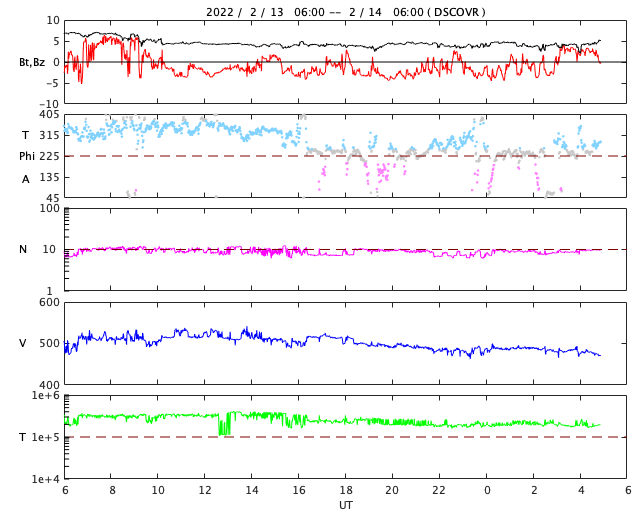The width and height of the screenshot is (640, 512).
Task: Click the '16' hour tick label
Action: (299, 490)
